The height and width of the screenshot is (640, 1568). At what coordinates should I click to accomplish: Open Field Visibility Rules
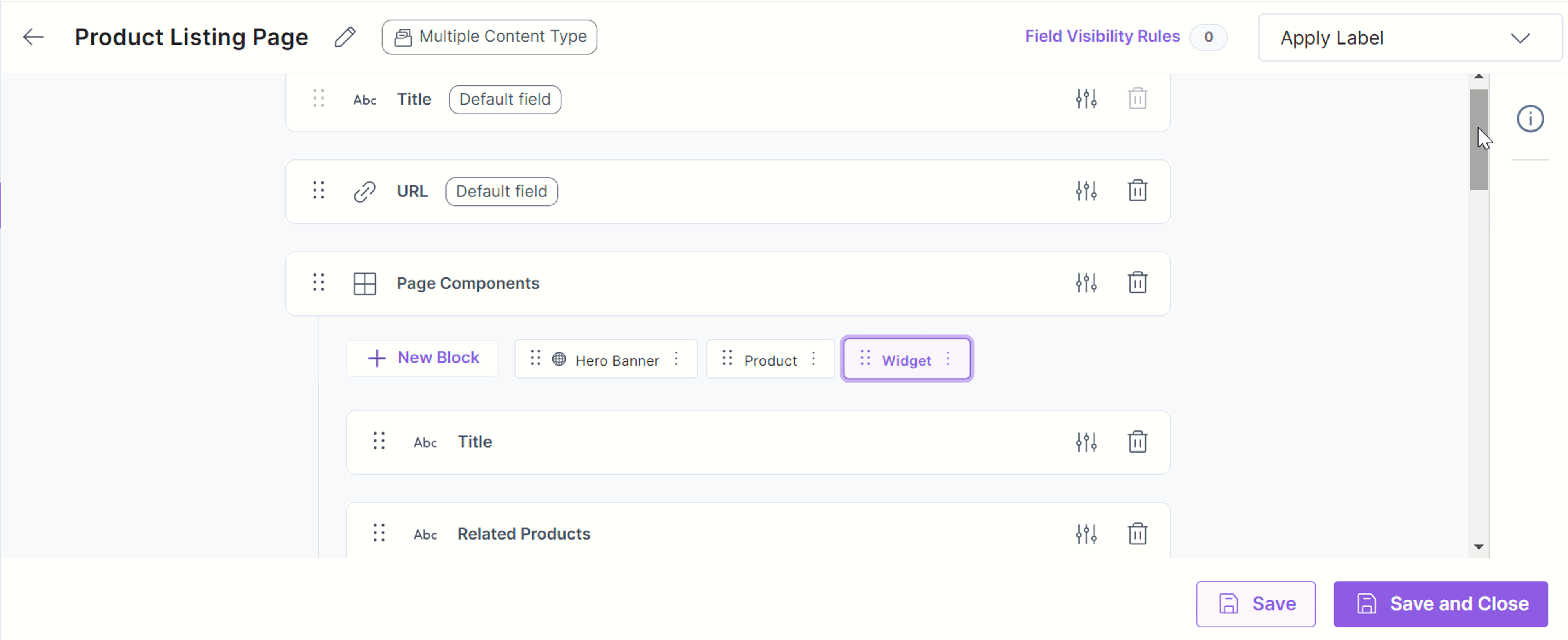click(x=1102, y=36)
